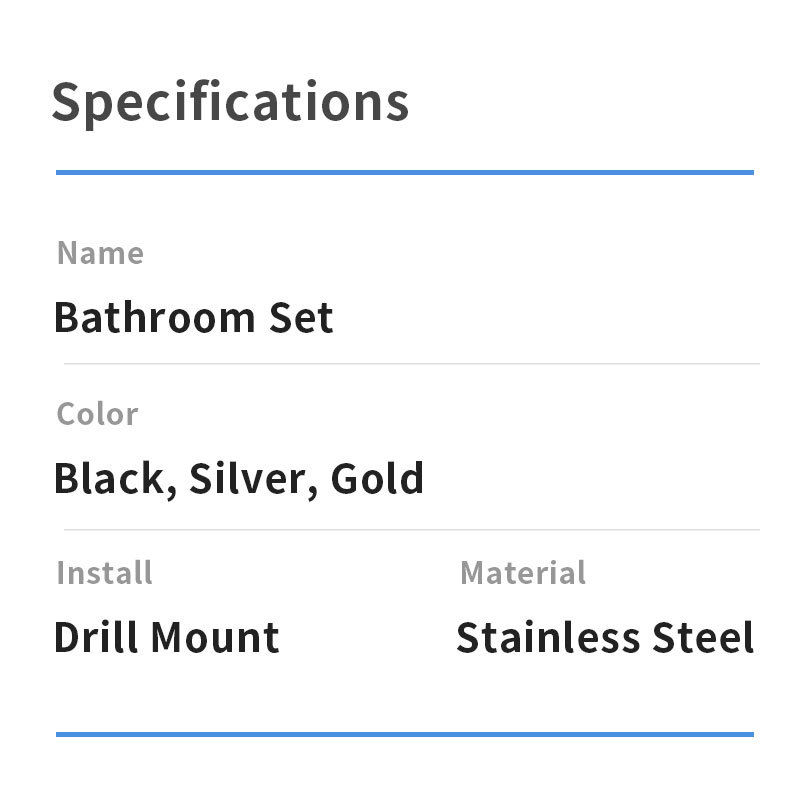Click the gray divider below the color values
The height and width of the screenshot is (804, 790).
pyautogui.click(x=411, y=529)
